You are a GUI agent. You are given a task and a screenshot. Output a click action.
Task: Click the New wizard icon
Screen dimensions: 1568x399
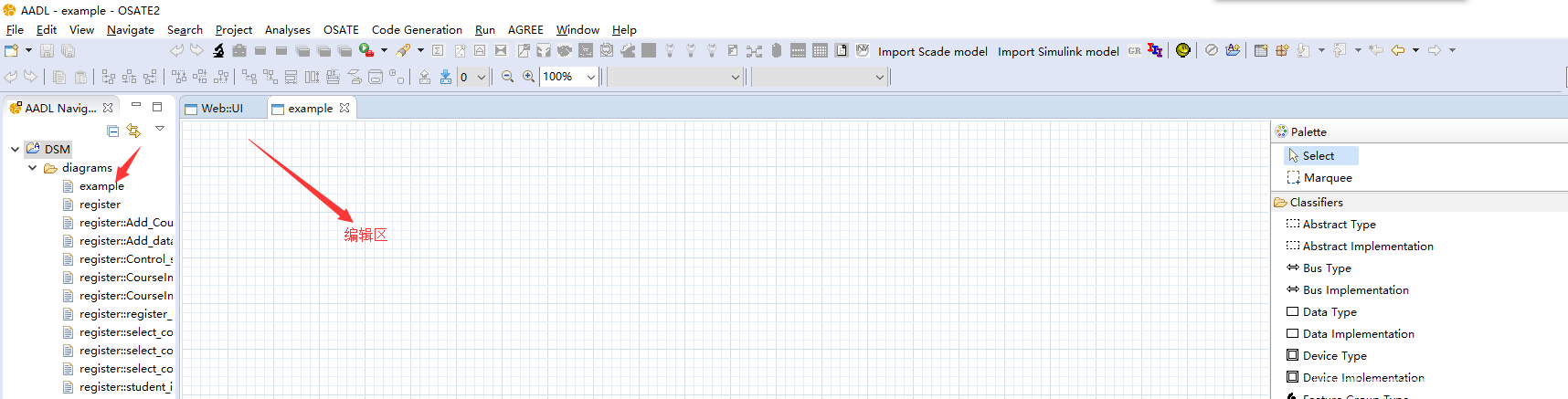(12, 50)
